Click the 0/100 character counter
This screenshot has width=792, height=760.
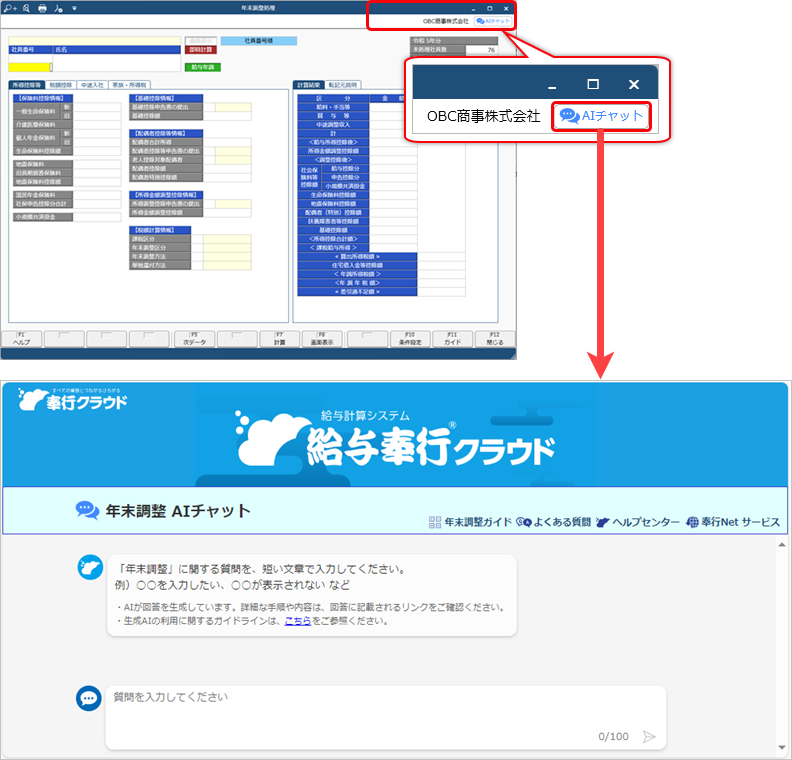[613, 737]
